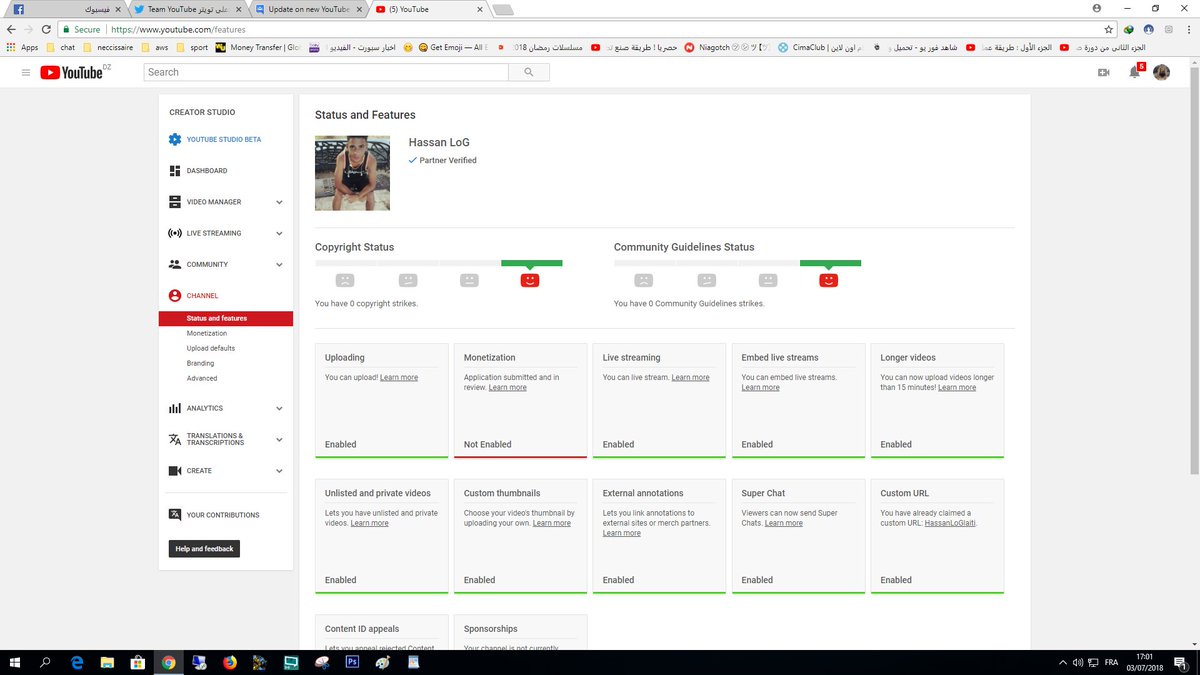Open the Monetization channel settings

click(x=207, y=333)
